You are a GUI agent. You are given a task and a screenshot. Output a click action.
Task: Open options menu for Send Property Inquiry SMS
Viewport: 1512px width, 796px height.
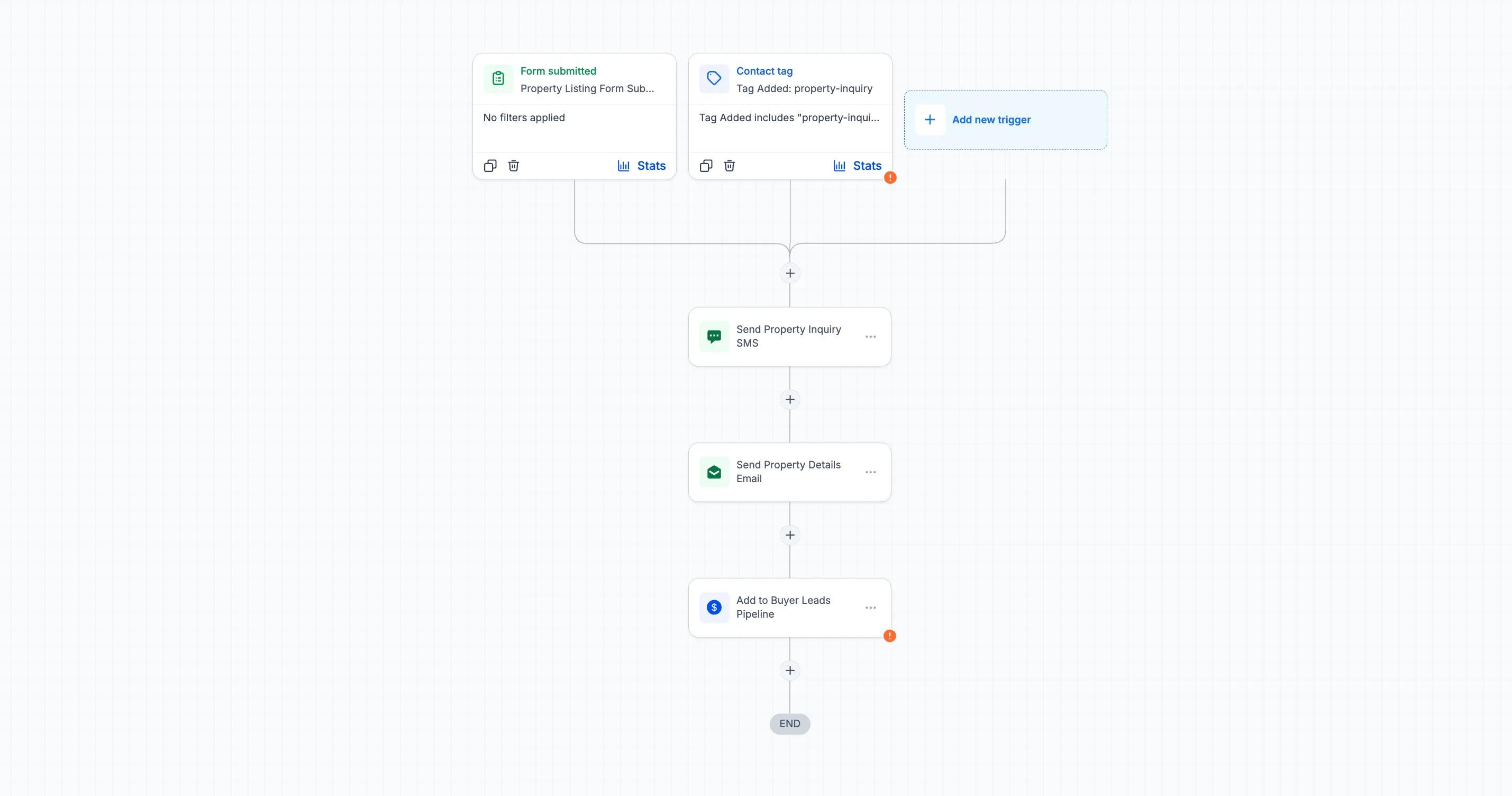[870, 337]
